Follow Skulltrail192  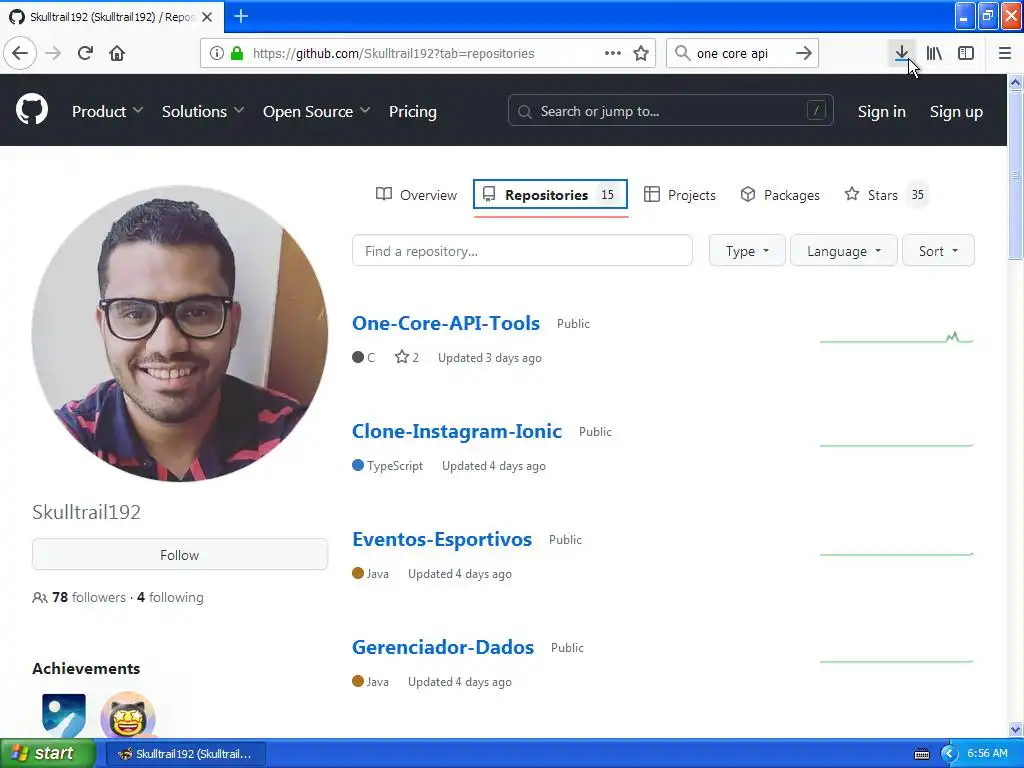point(180,554)
